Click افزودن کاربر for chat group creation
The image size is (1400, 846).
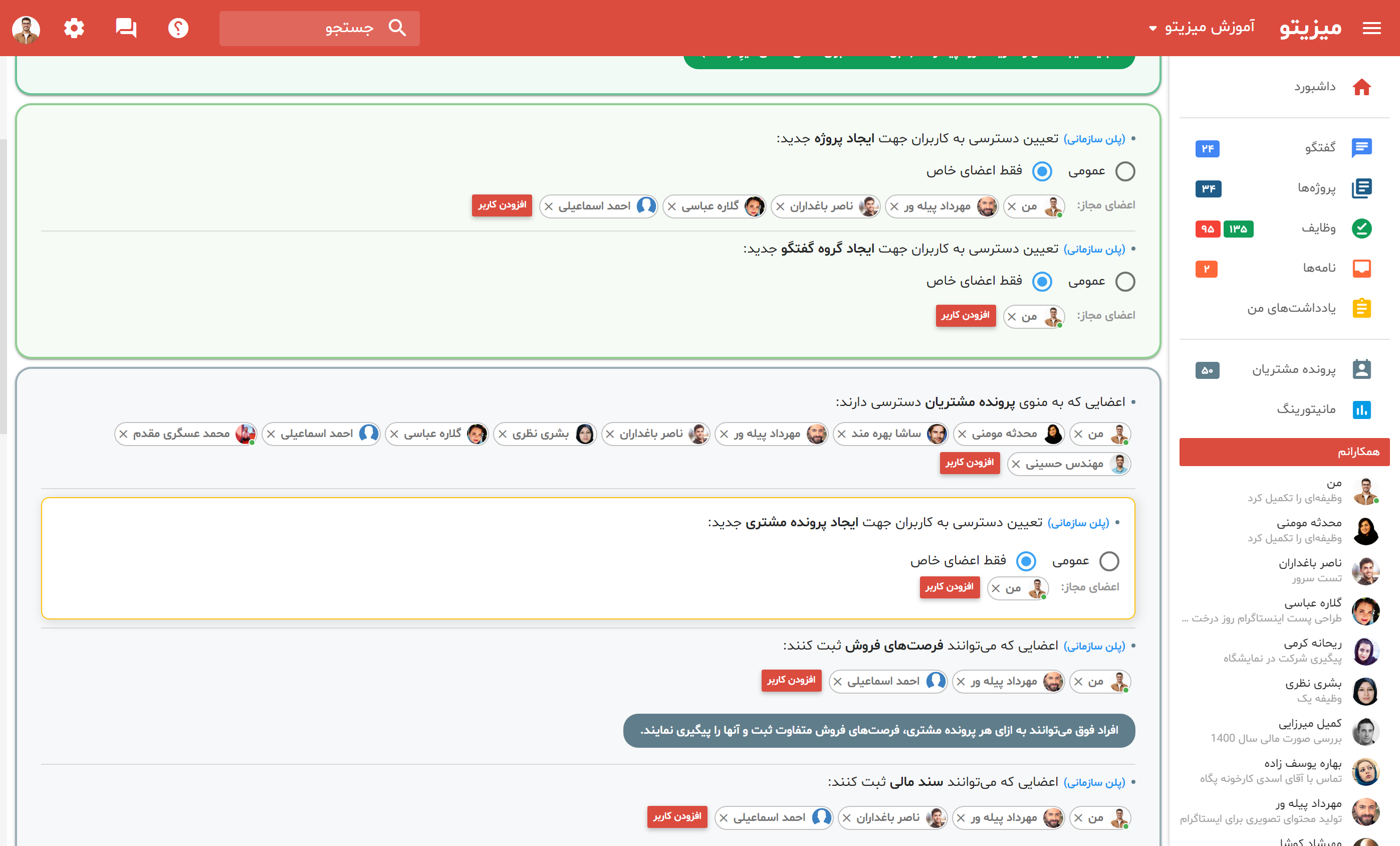(966, 315)
